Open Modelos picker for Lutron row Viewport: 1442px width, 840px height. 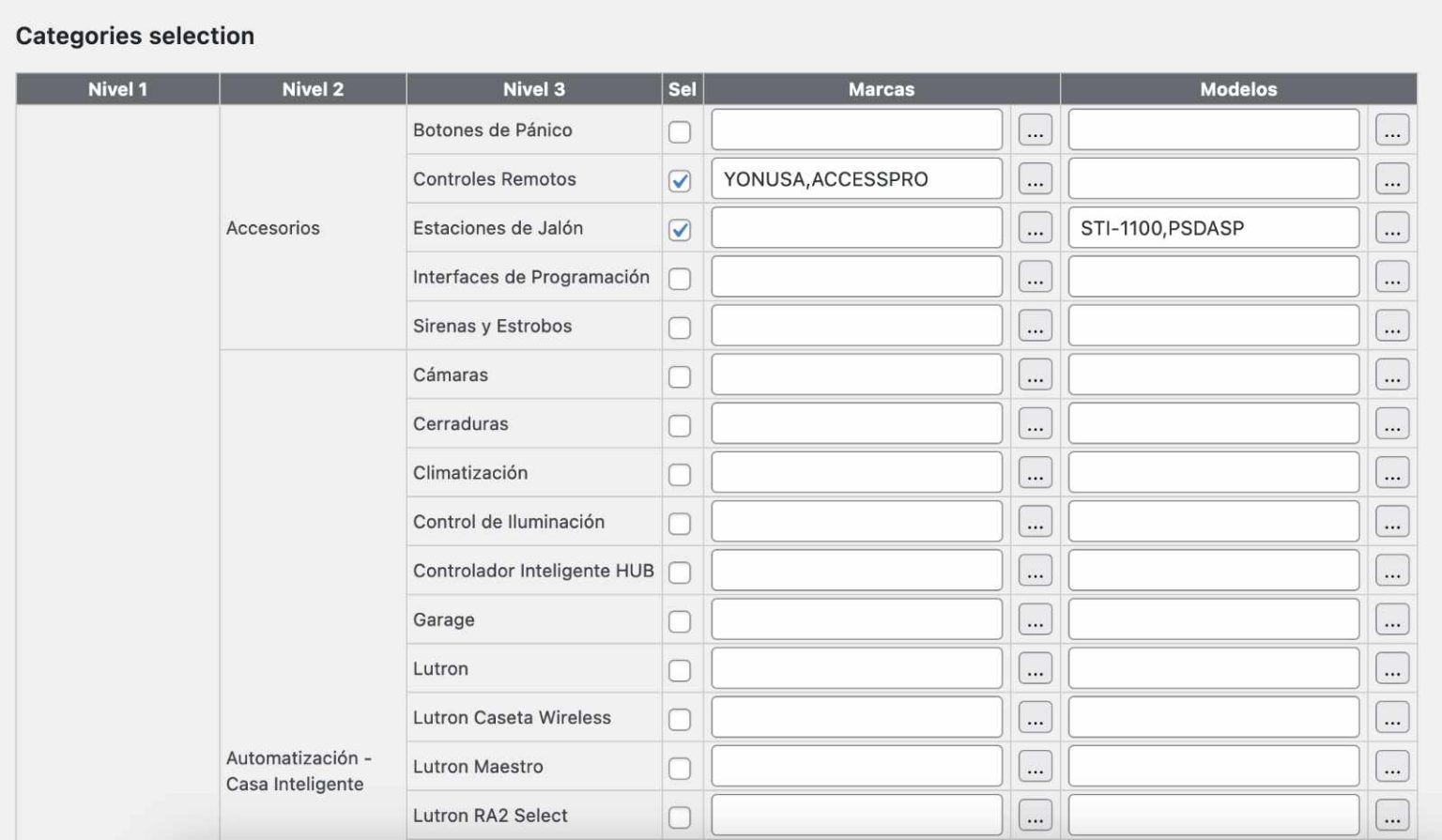1392,668
